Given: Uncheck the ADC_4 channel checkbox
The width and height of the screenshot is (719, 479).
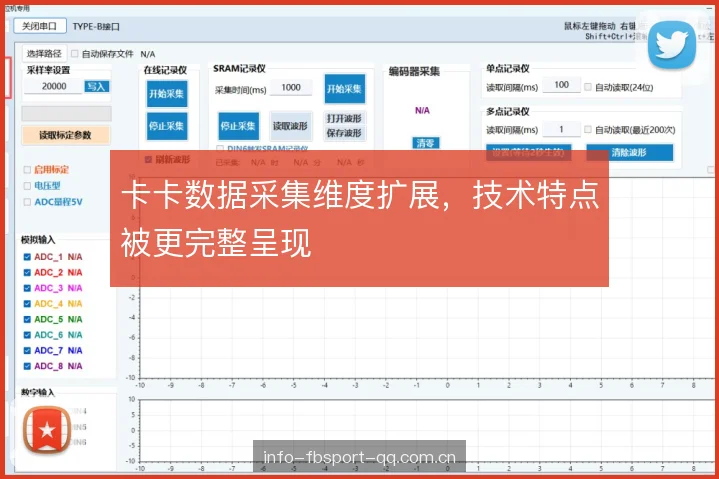Looking at the screenshot, I should tap(27, 304).
